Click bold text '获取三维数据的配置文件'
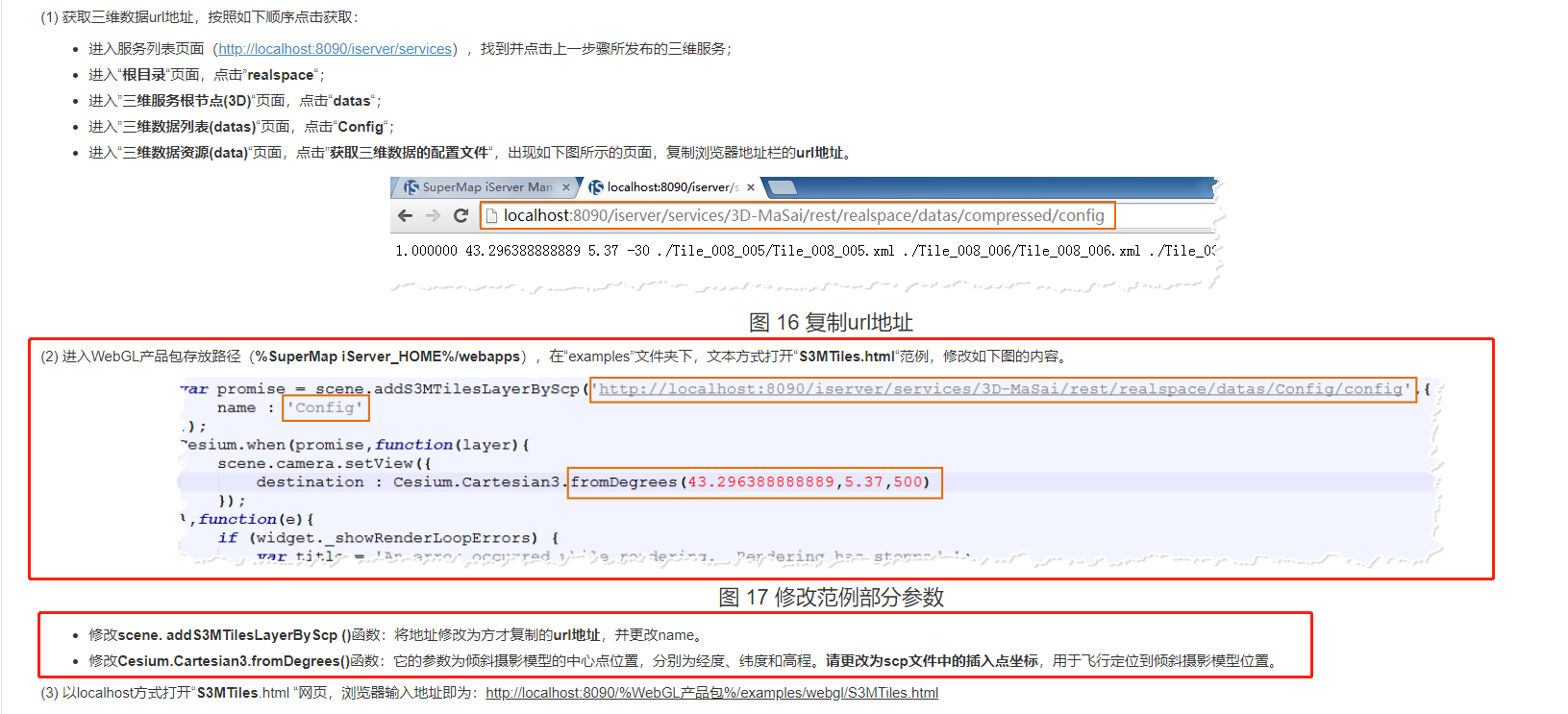 [409, 153]
